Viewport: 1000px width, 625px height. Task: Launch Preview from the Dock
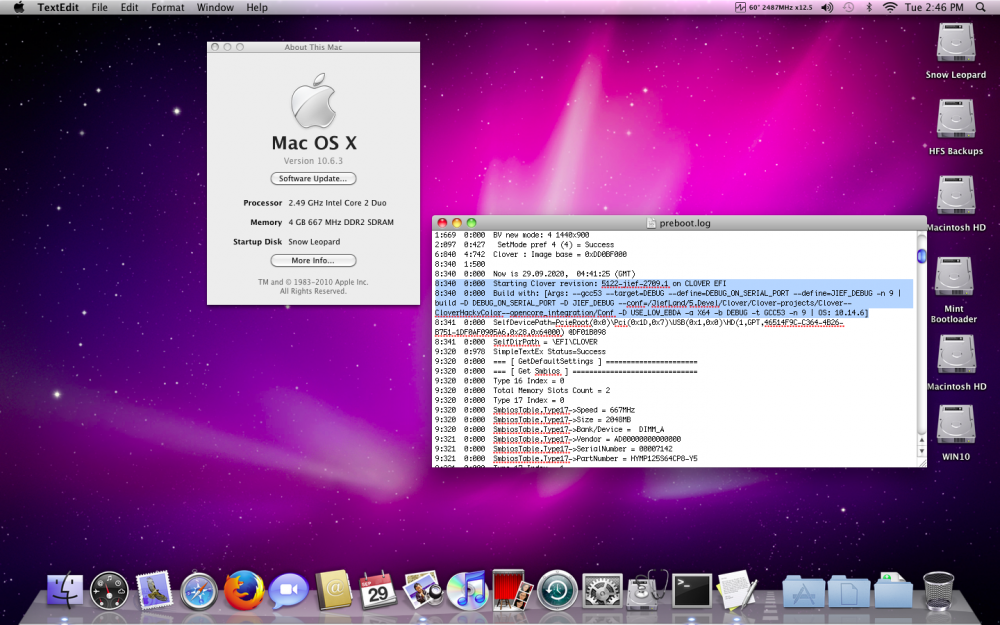pyautogui.click(x=423, y=589)
